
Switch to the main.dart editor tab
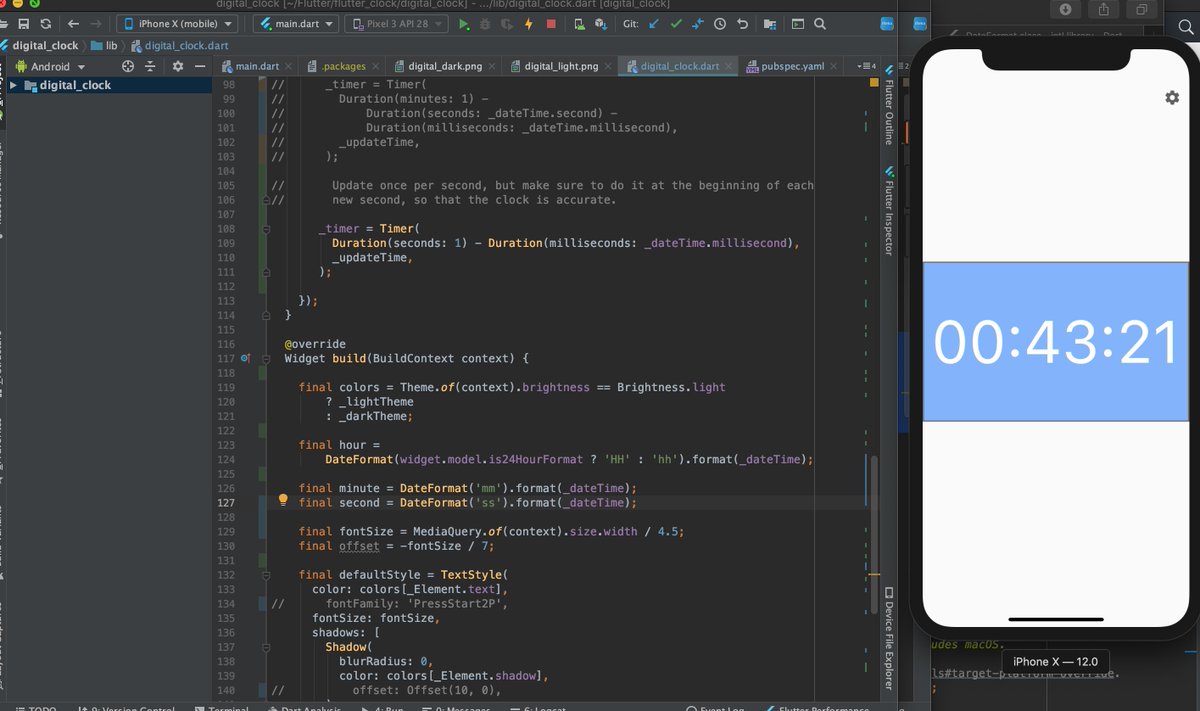tap(257, 66)
